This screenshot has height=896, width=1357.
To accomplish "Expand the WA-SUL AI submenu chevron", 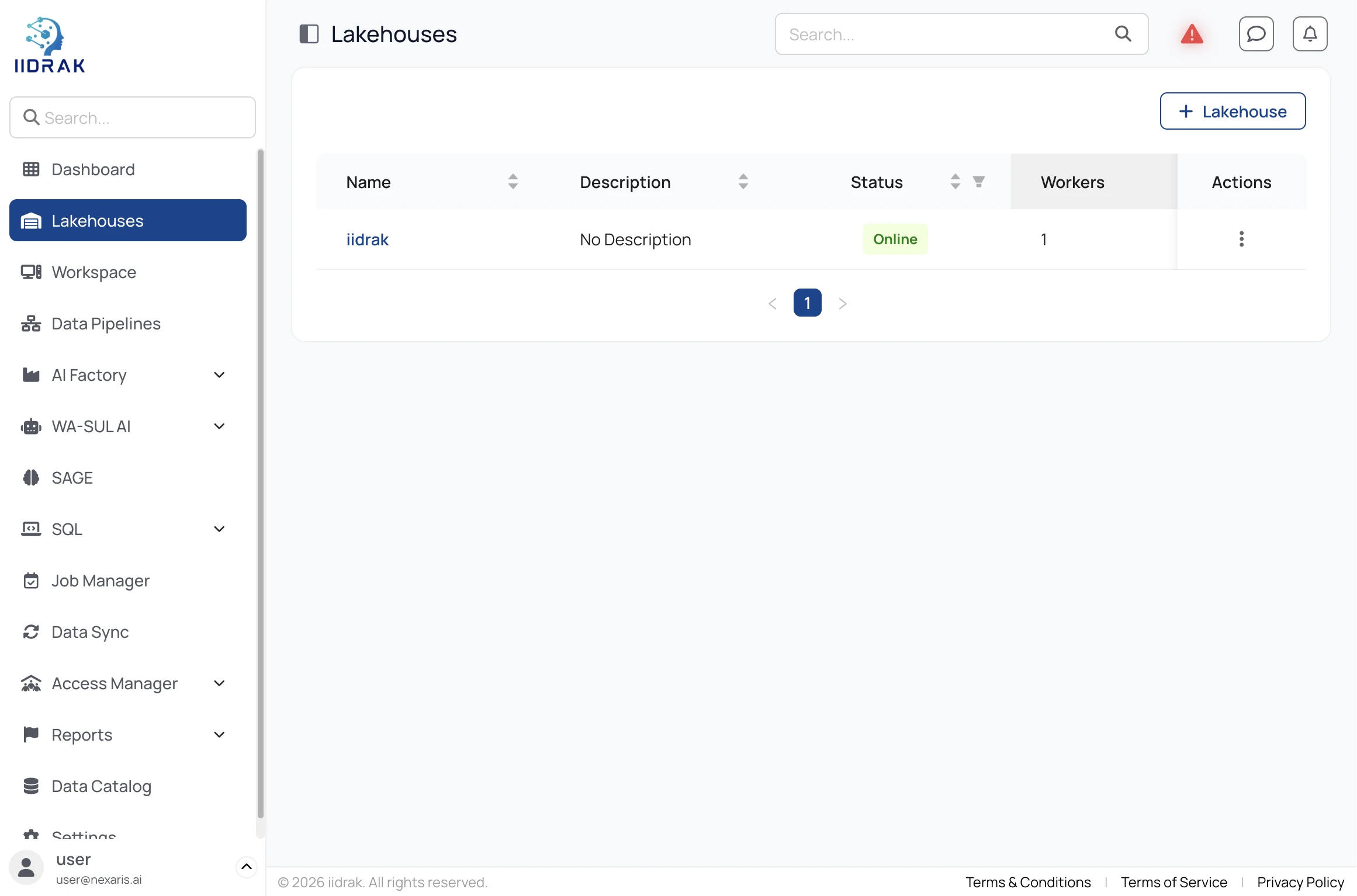I will pyautogui.click(x=219, y=426).
